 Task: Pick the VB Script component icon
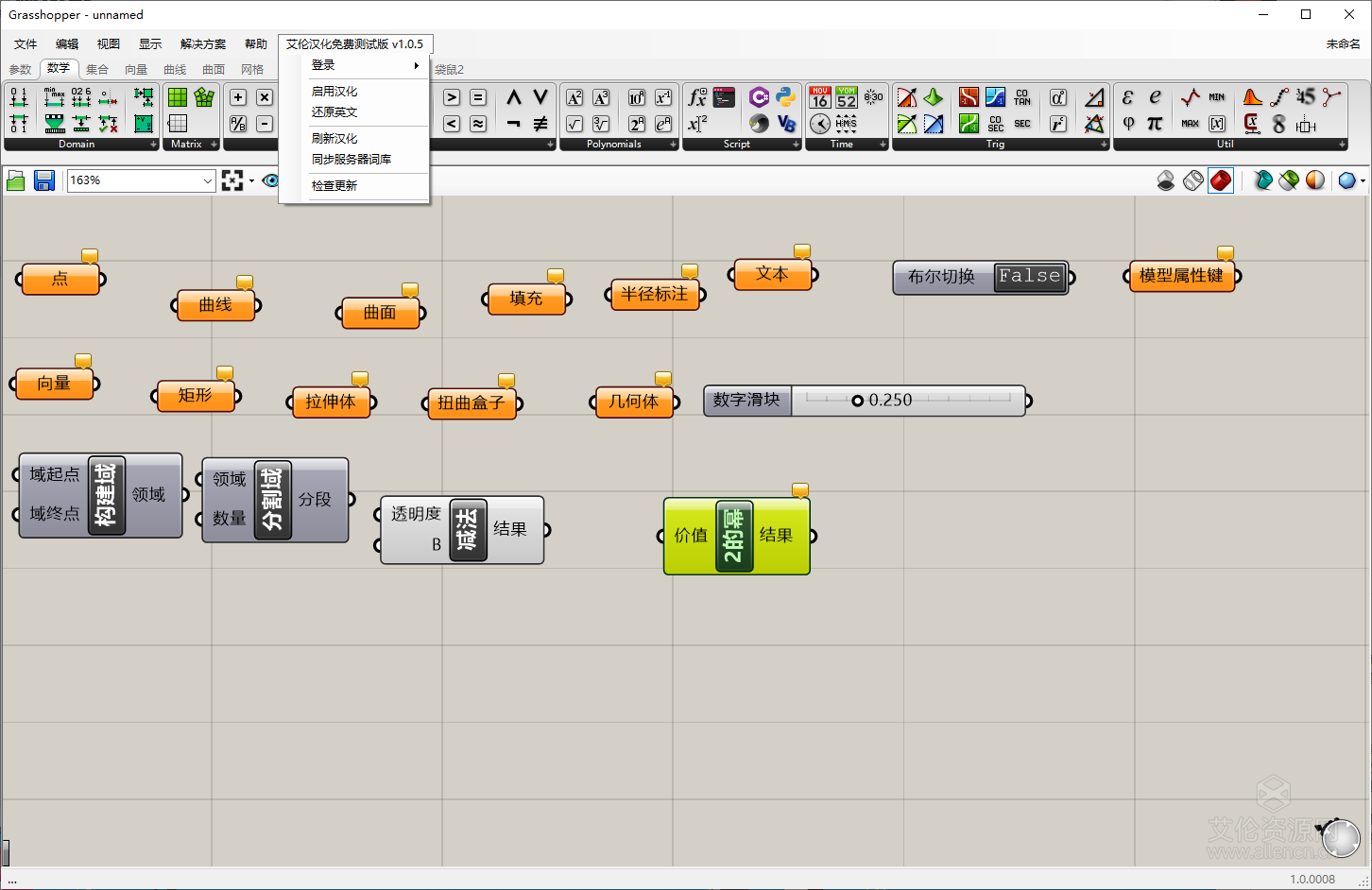coord(785,124)
